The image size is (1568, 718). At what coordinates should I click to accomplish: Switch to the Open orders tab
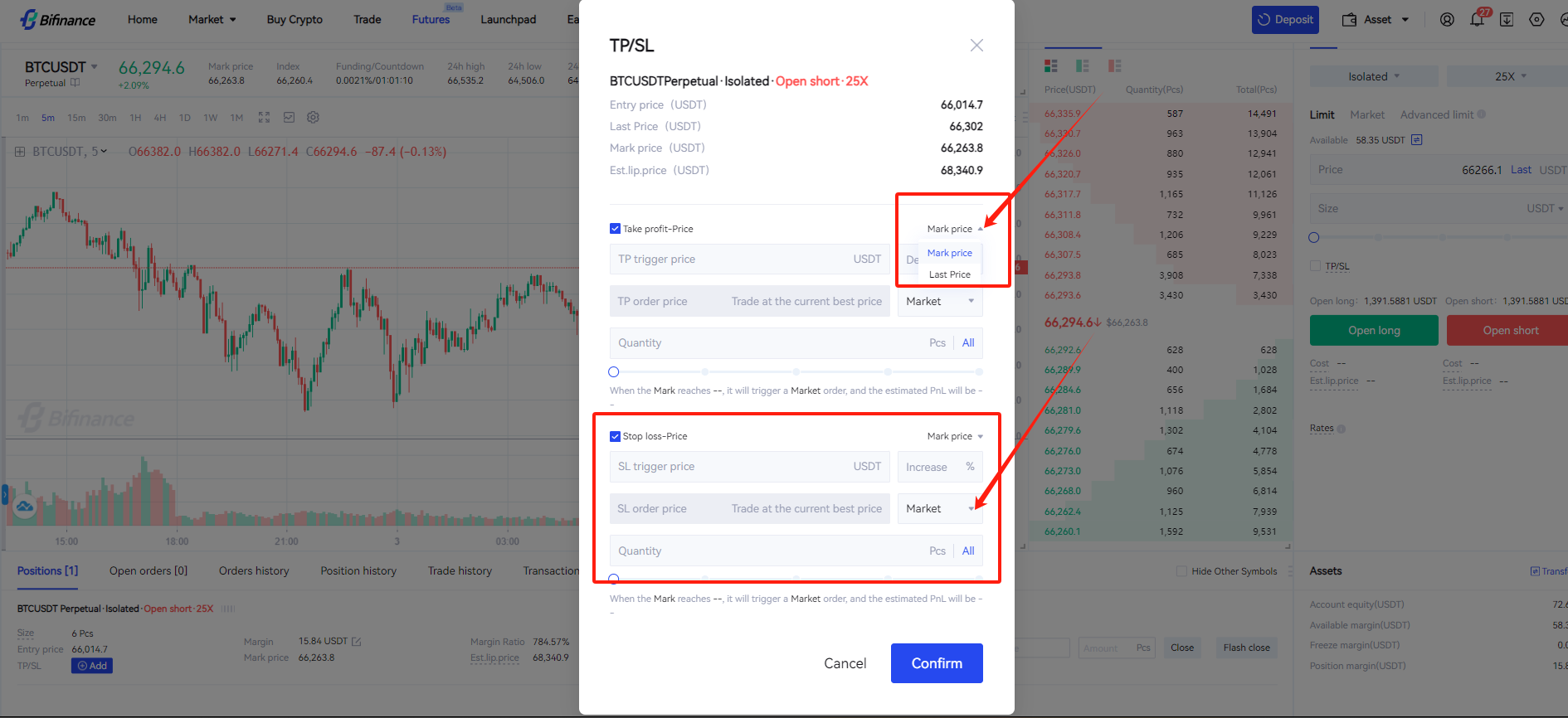(x=149, y=571)
